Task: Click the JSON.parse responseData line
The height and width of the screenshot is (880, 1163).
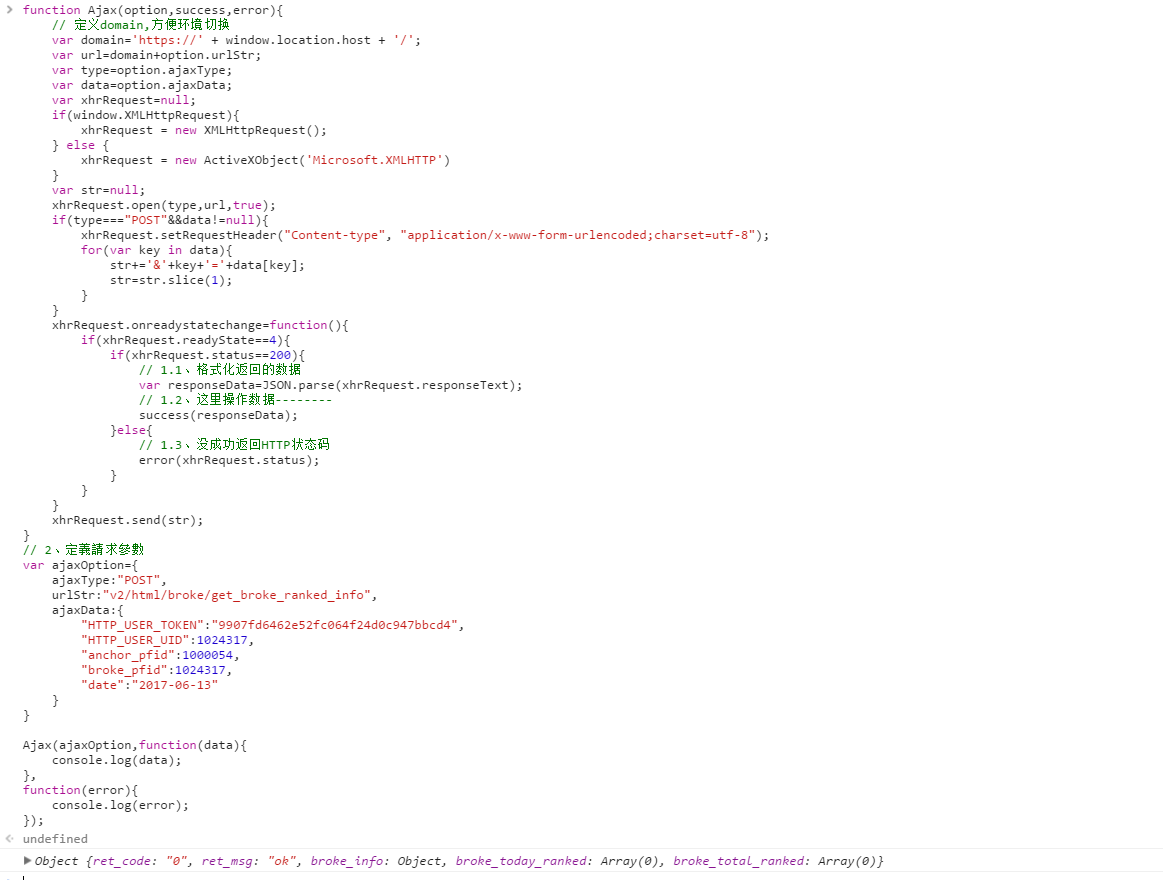Action: pos(331,385)
